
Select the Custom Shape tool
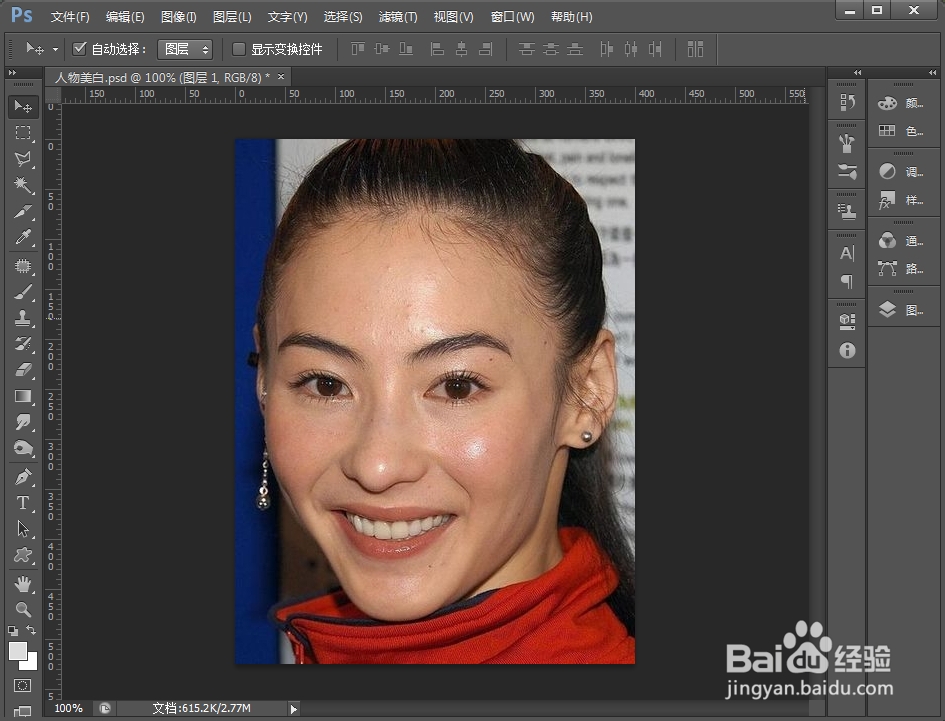pos(23,555)
